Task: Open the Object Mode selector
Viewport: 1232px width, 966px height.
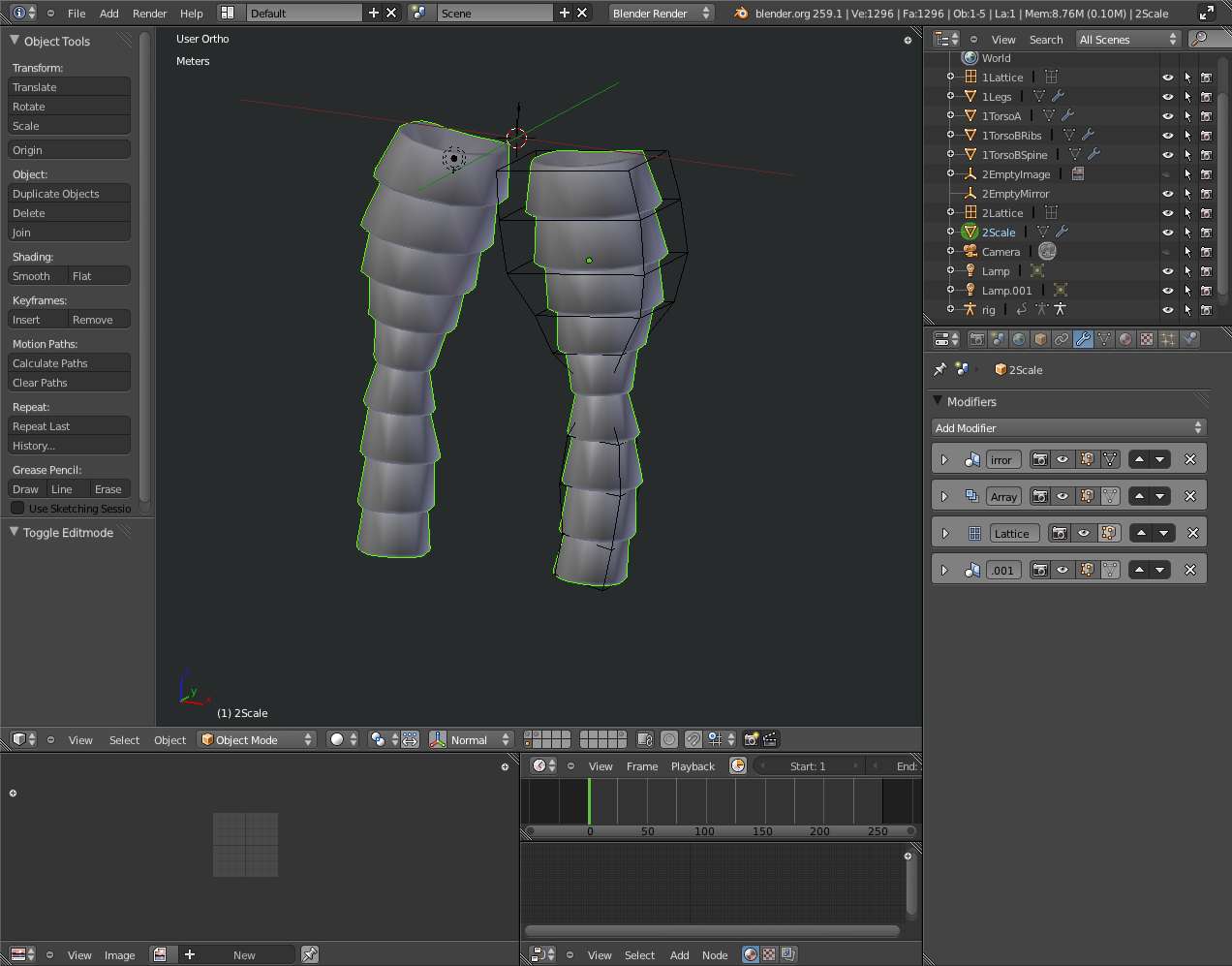Action: pyautogui.click(x=257, y=739)
